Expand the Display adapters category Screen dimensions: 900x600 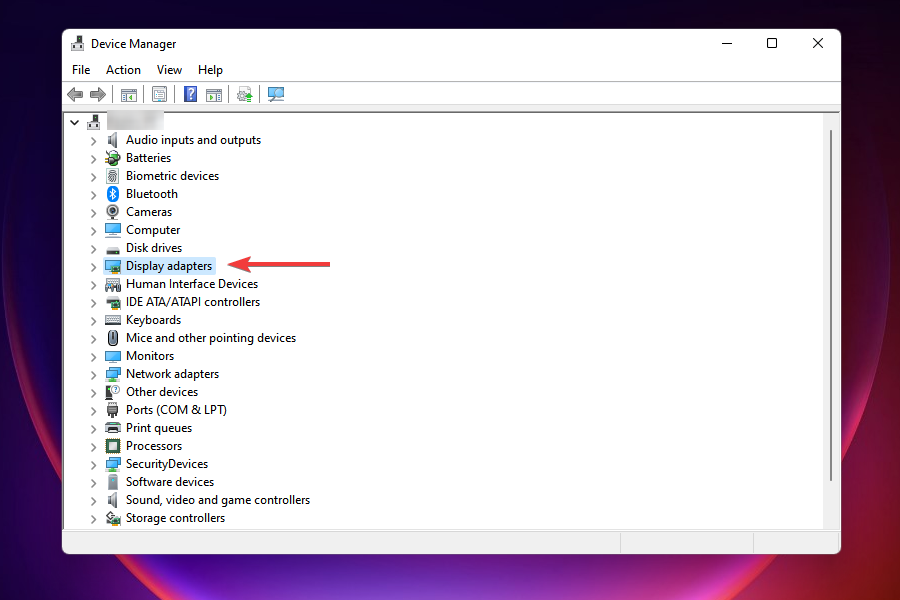[x=93, y=266]
